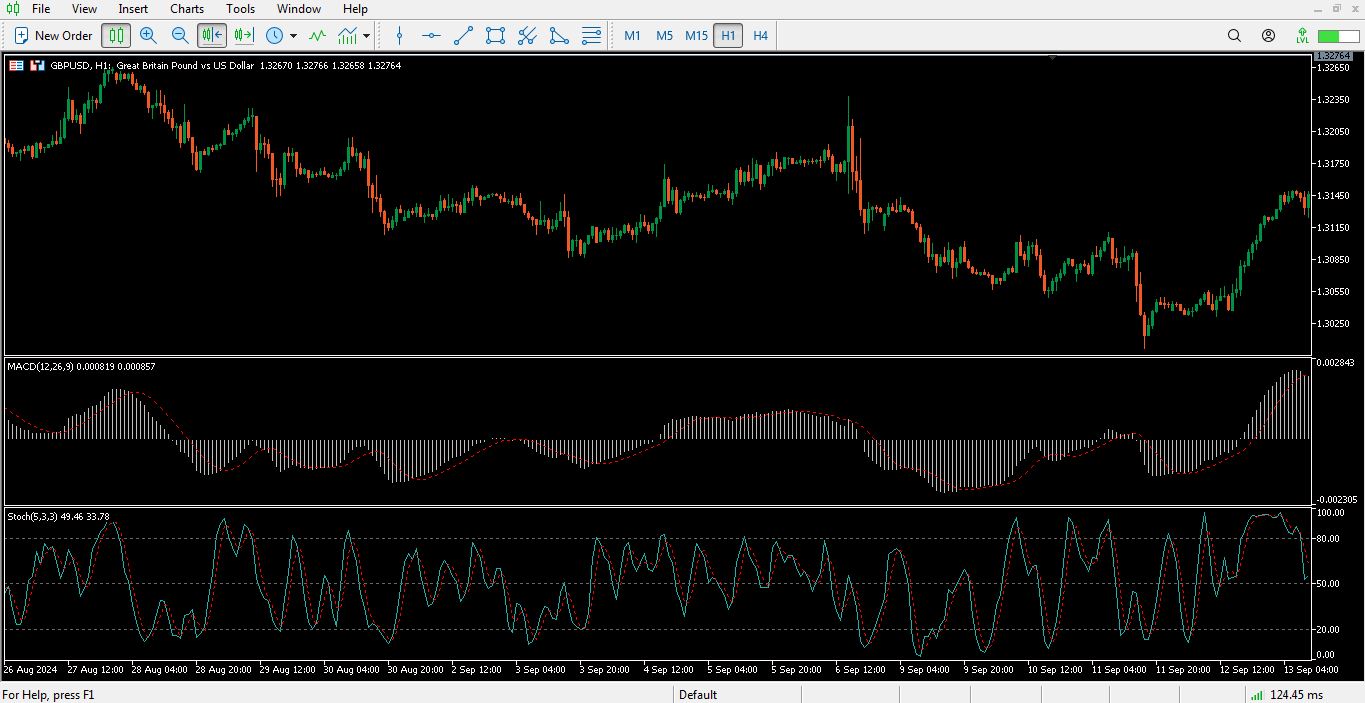Toggle candlestick chart display mode
The height and width of the screenshot is (703, 1365).
point(116,35)
